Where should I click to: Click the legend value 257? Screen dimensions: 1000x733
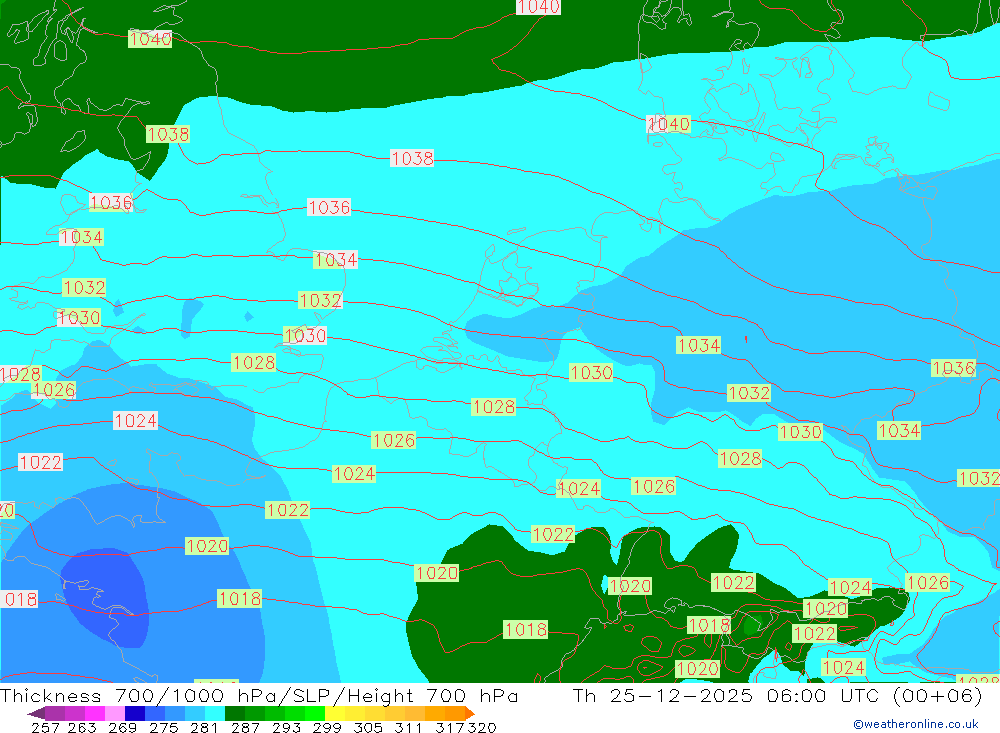click(x=45, y=727)
